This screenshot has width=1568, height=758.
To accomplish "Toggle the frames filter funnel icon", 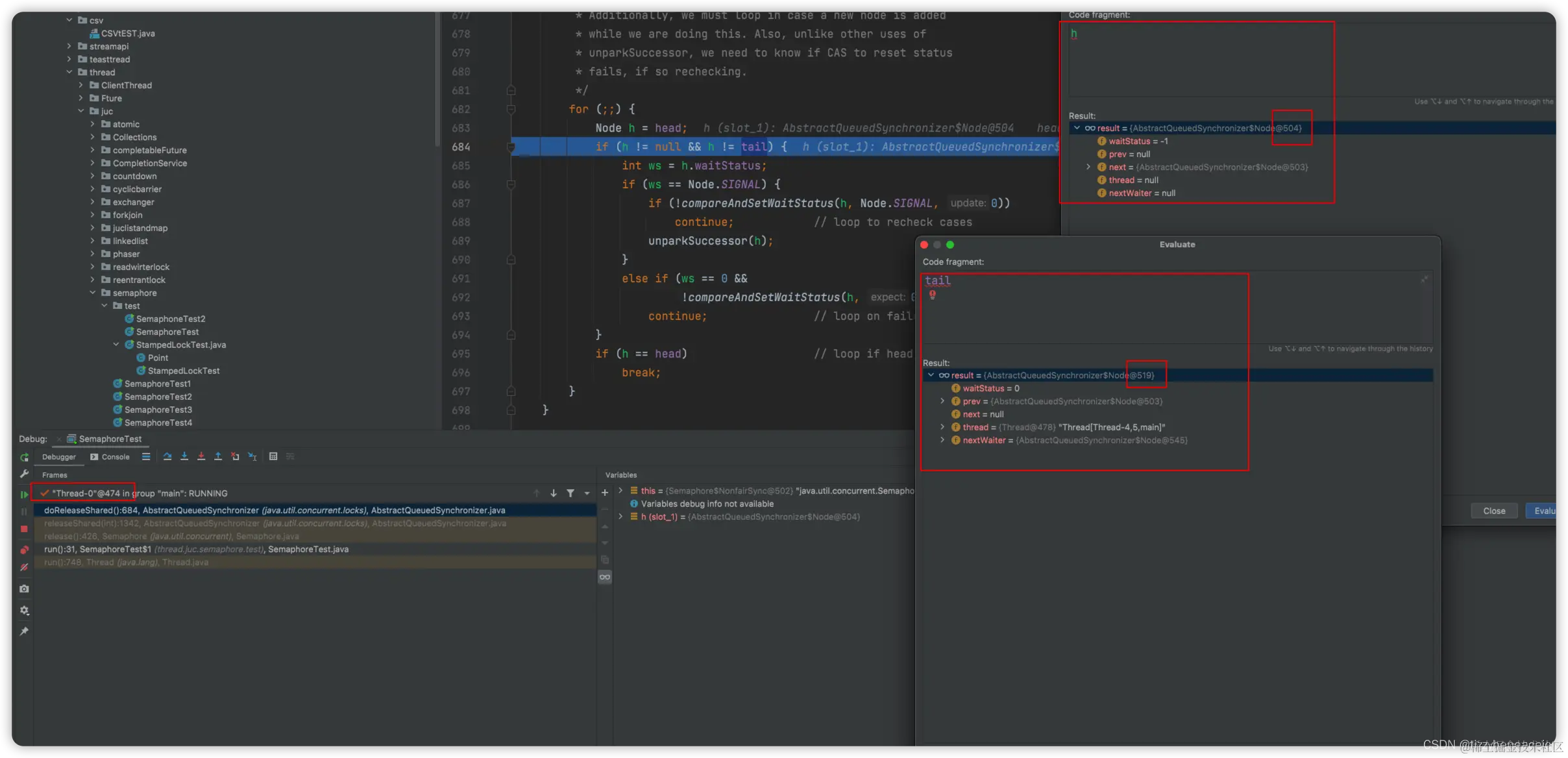I will coord(570,493).
